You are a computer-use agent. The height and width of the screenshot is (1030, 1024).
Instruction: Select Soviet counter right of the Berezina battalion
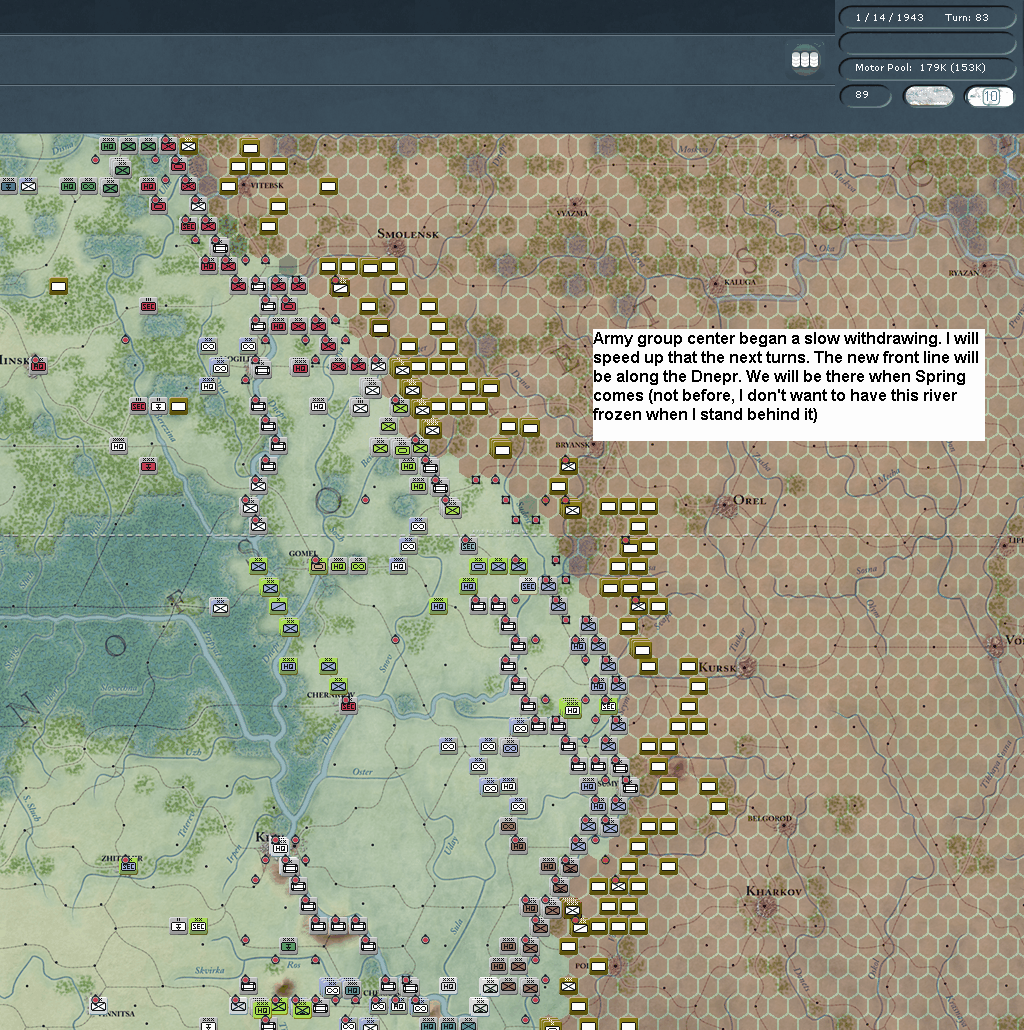click(x=178, y=406)
